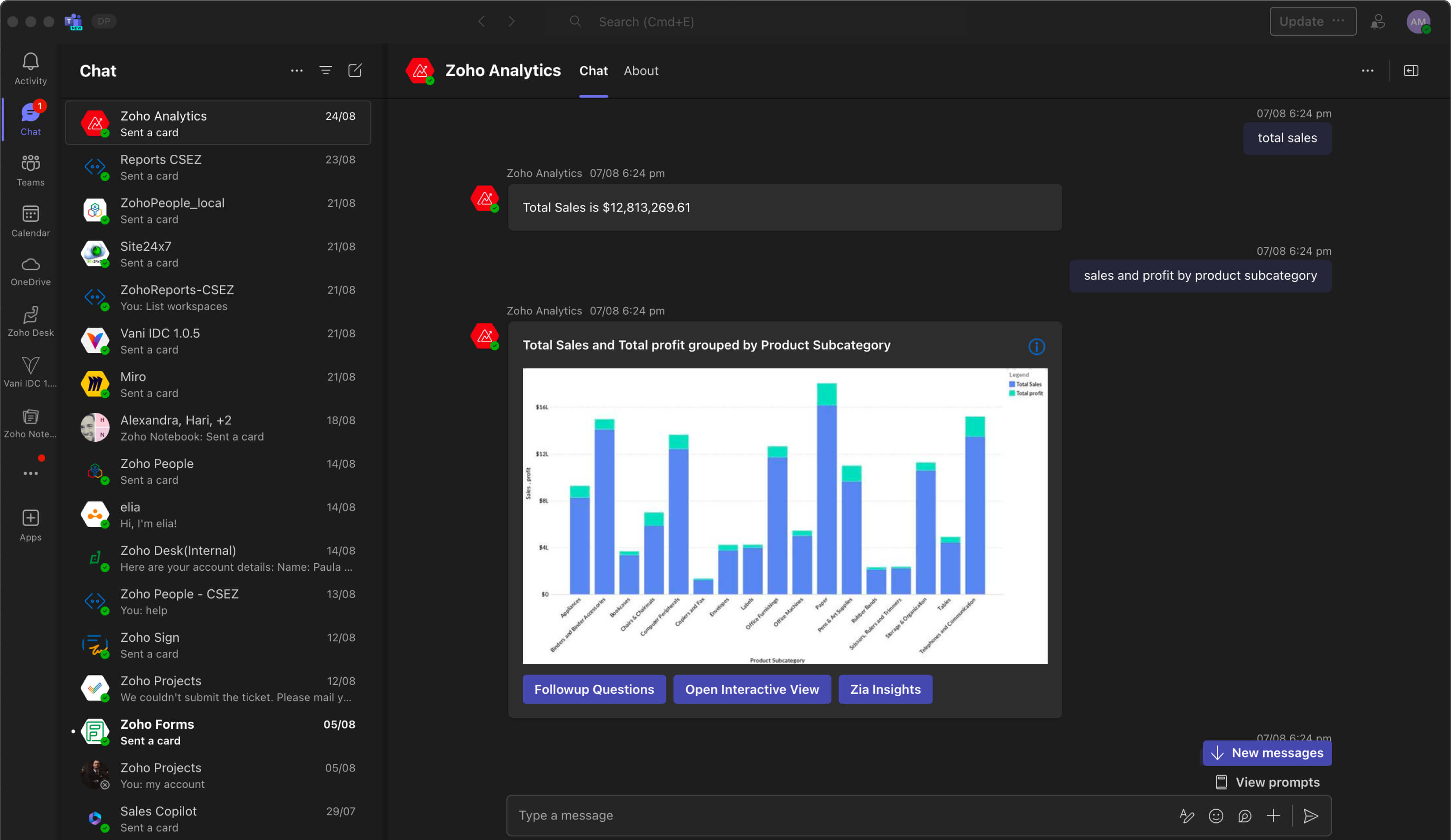
Task: Open conversation more options menu
Action: 1368,71
